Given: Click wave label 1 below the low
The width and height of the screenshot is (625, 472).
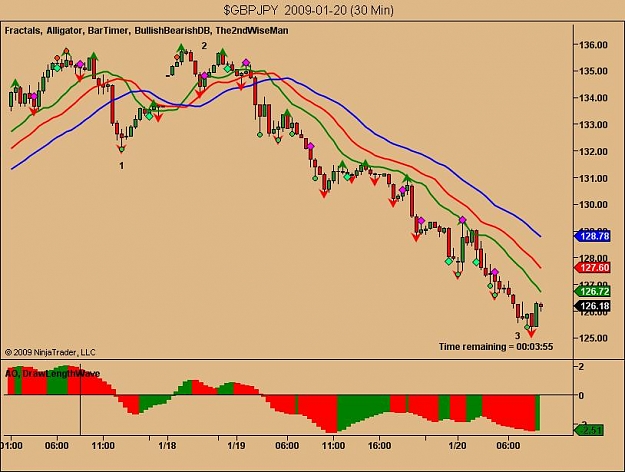Looking at the screenshot, I should (x=122, y=165).
